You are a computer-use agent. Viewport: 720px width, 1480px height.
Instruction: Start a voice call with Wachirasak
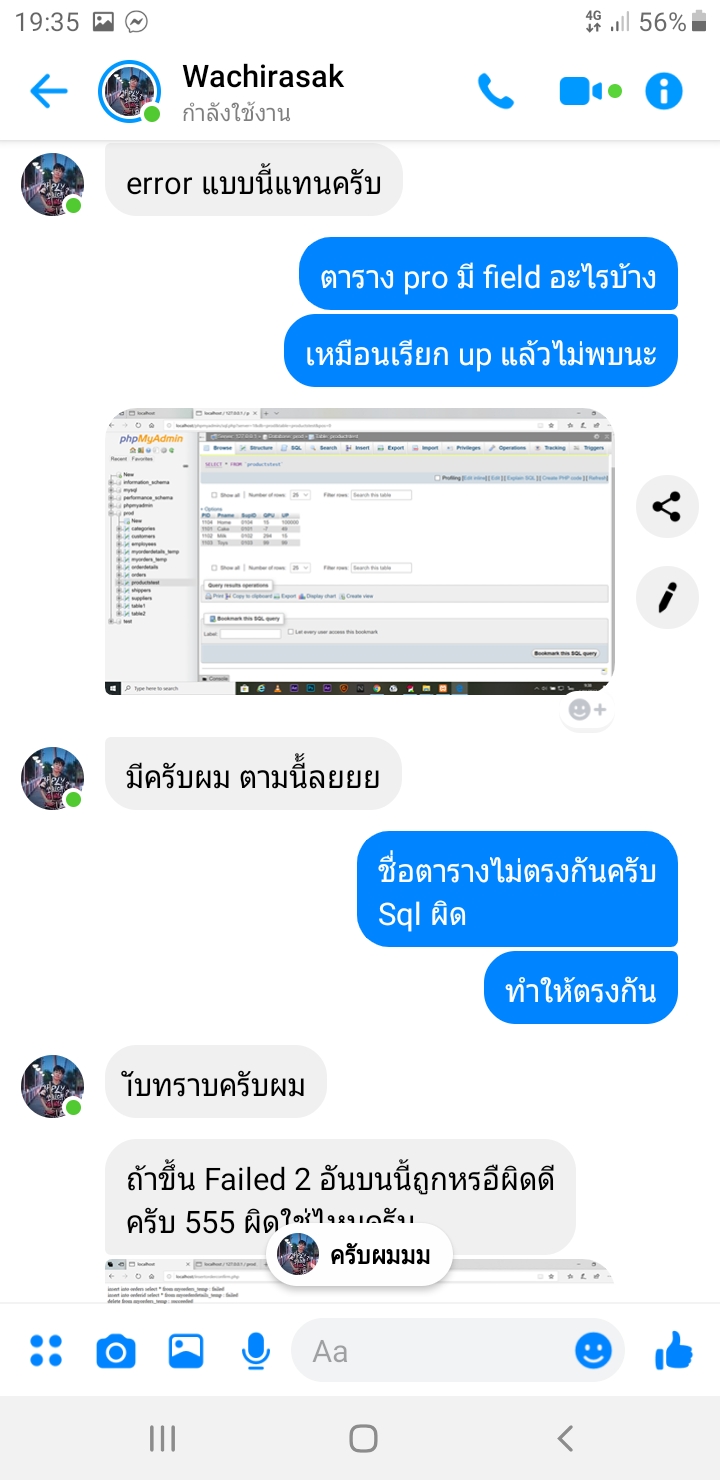coord(496,92)
